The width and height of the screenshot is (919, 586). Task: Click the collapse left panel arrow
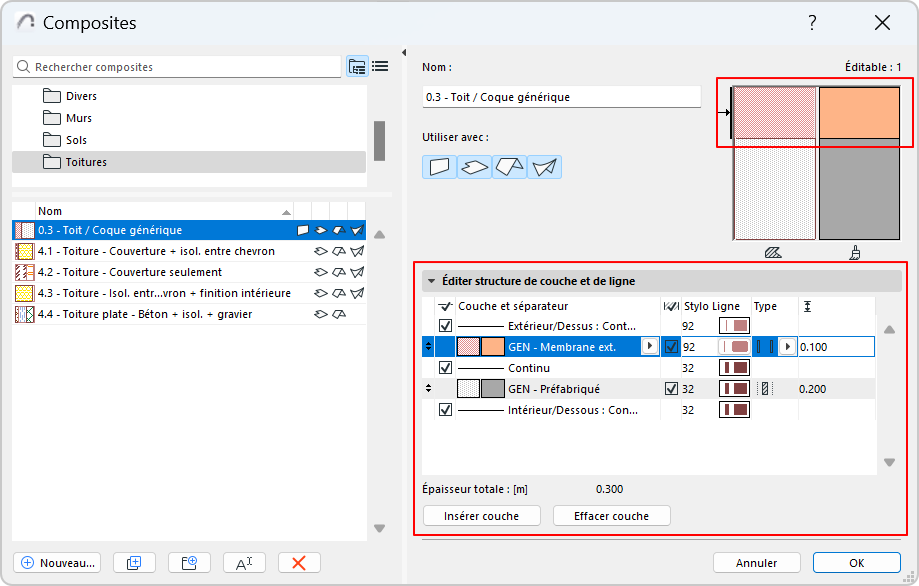pos(404,53)
